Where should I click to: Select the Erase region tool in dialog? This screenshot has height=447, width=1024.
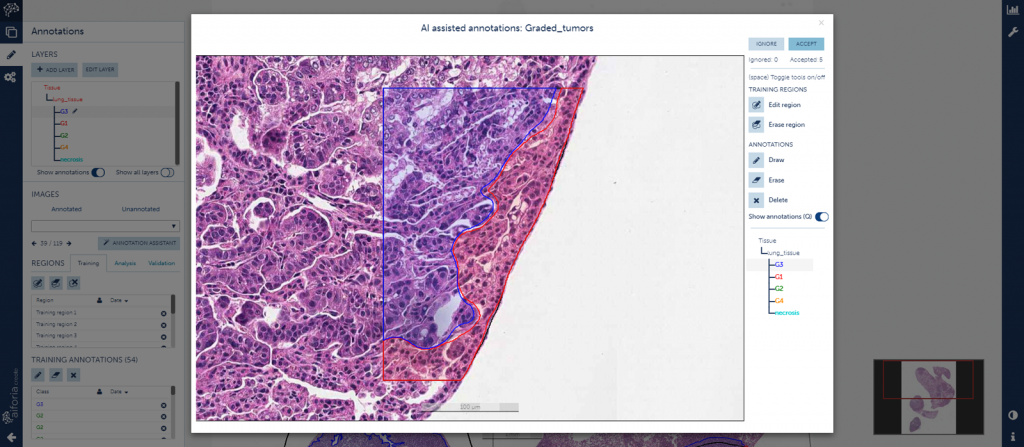pos(756,124)
